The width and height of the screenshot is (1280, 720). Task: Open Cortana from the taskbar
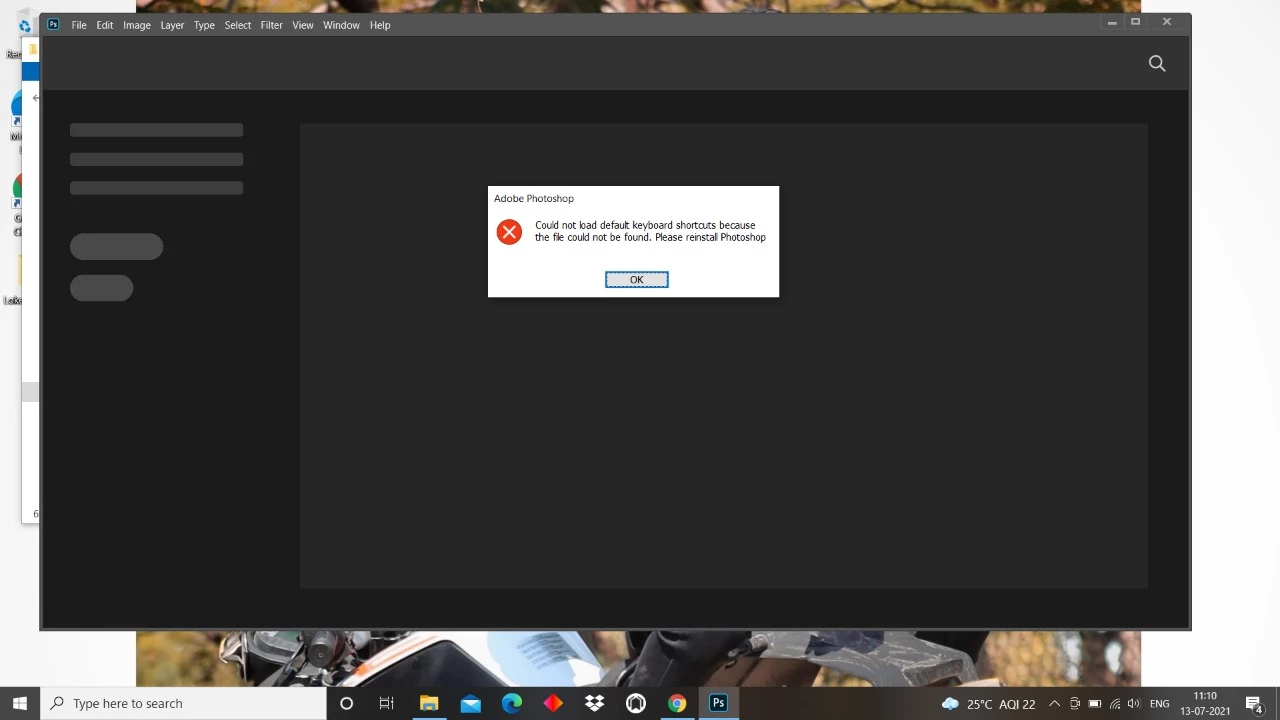pyautogui.click(x=346, y=703)
